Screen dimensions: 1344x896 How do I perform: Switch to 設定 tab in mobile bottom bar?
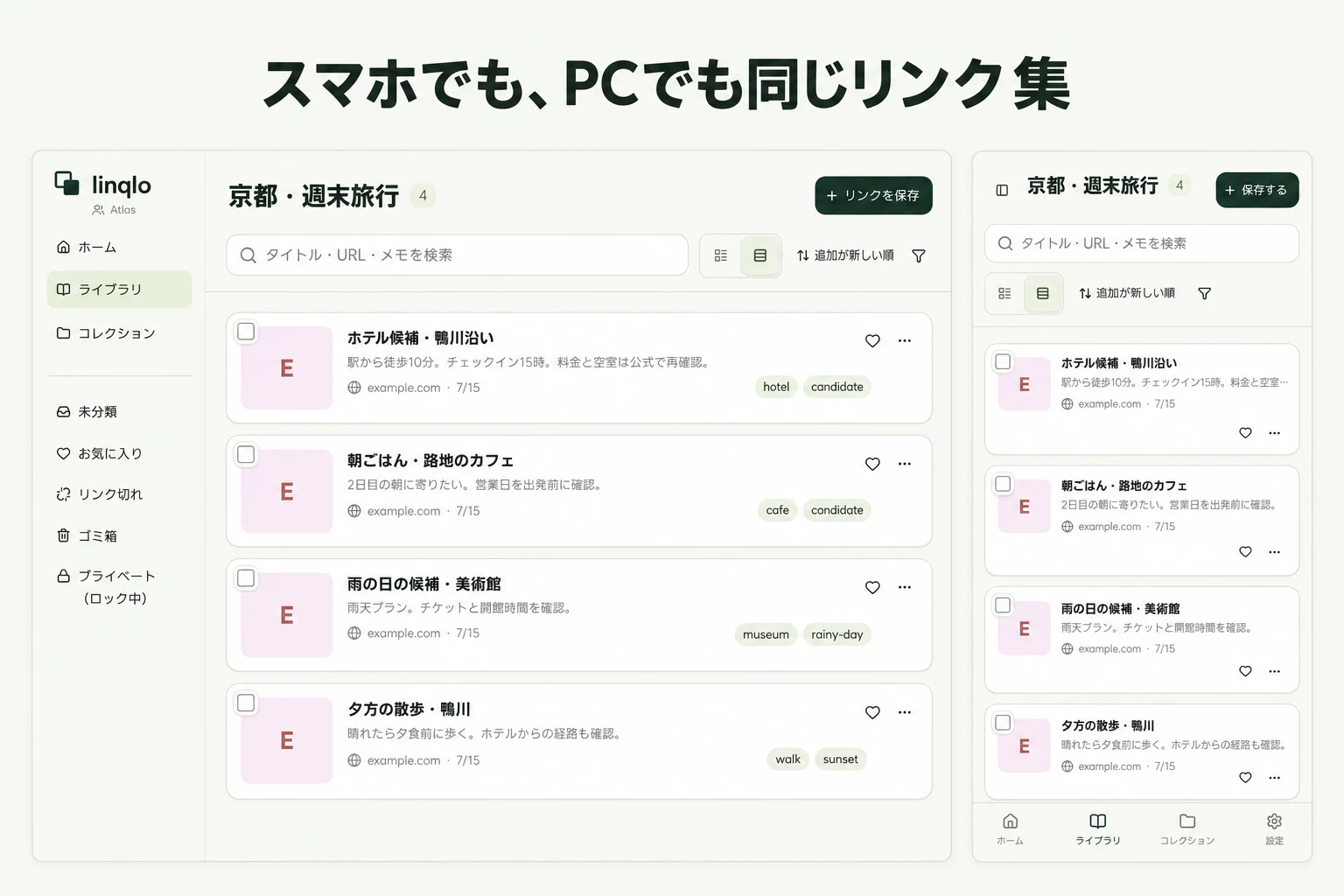coord(1274,829)
